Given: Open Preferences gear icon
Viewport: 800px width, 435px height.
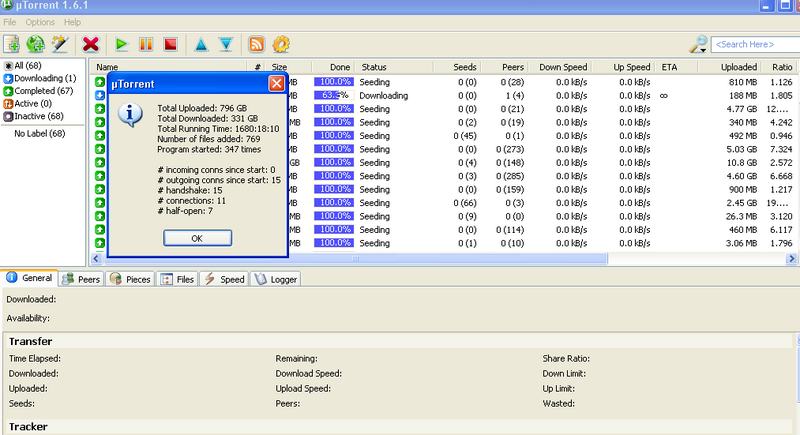Looking at the screenshot, I should (x=281, y=44).
